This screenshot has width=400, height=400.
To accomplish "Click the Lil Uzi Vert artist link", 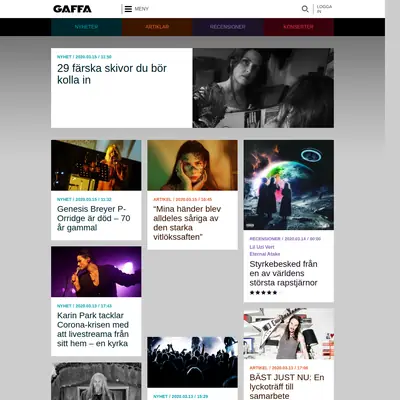I will pyautogui.click(x=262, y=247).
